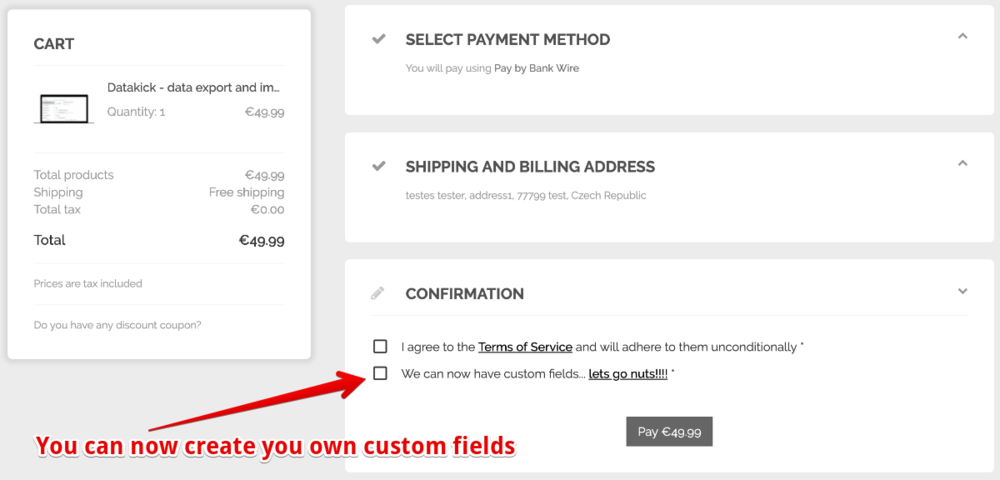Check the Terms of Service agreement box
This screenshot has height=480, width=1000.
point(380,346)
